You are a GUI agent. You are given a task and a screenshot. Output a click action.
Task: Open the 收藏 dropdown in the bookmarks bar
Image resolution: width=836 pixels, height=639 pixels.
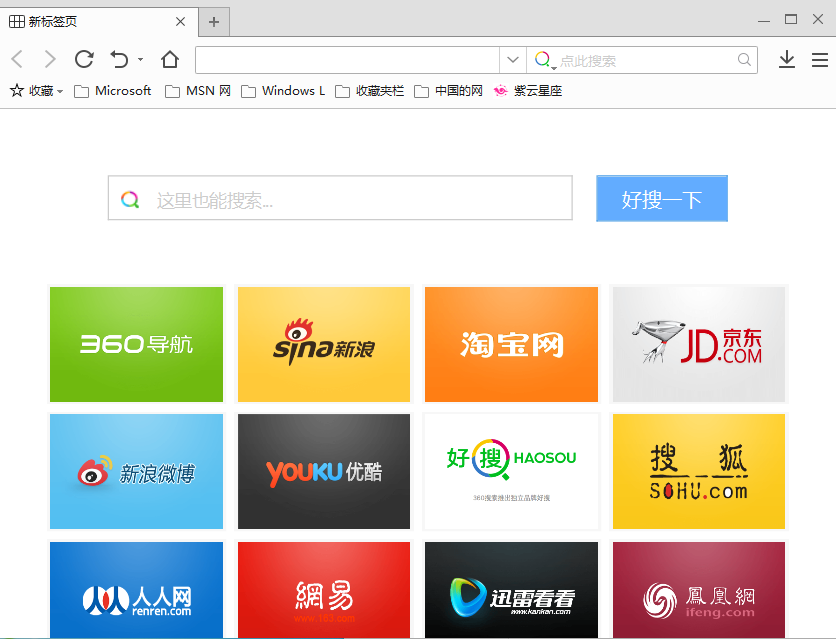click(41, 90)
